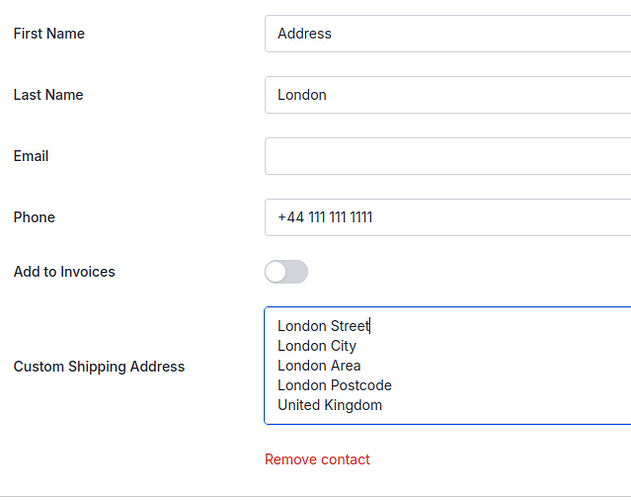
Task: Click the Add to Invoices label
Action: [64, 272]
